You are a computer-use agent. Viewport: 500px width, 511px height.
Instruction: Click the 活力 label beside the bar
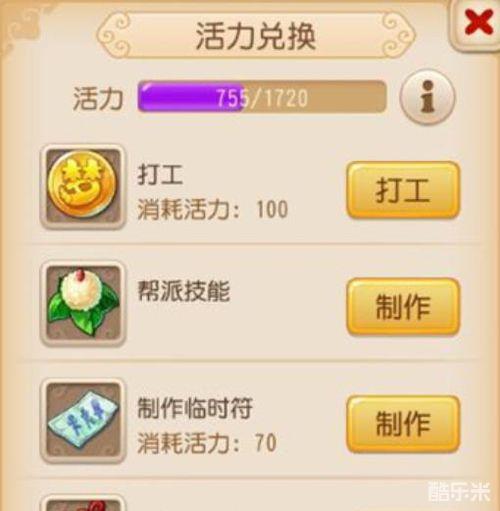98,98
